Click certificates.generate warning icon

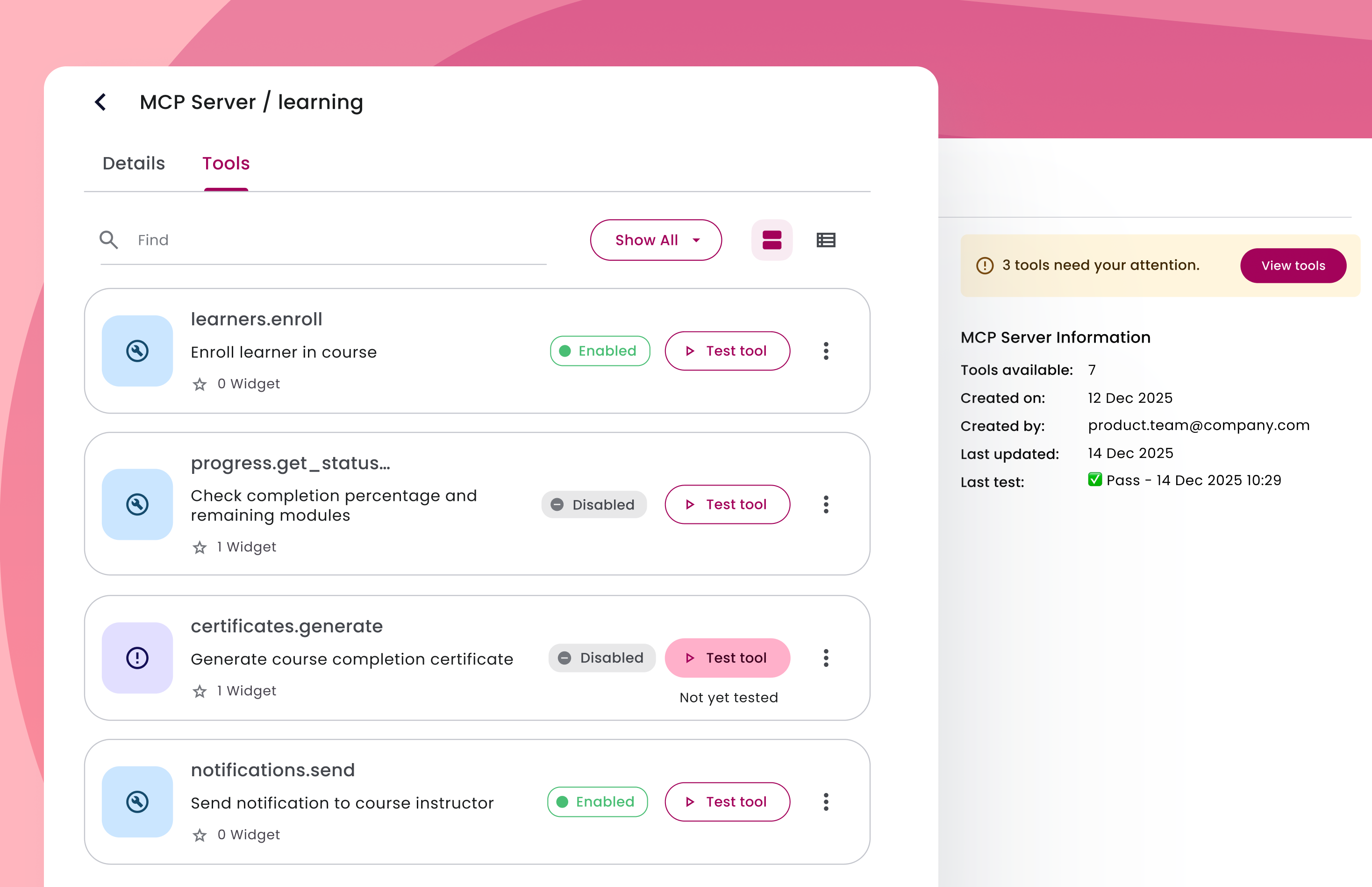coord(137,658)
